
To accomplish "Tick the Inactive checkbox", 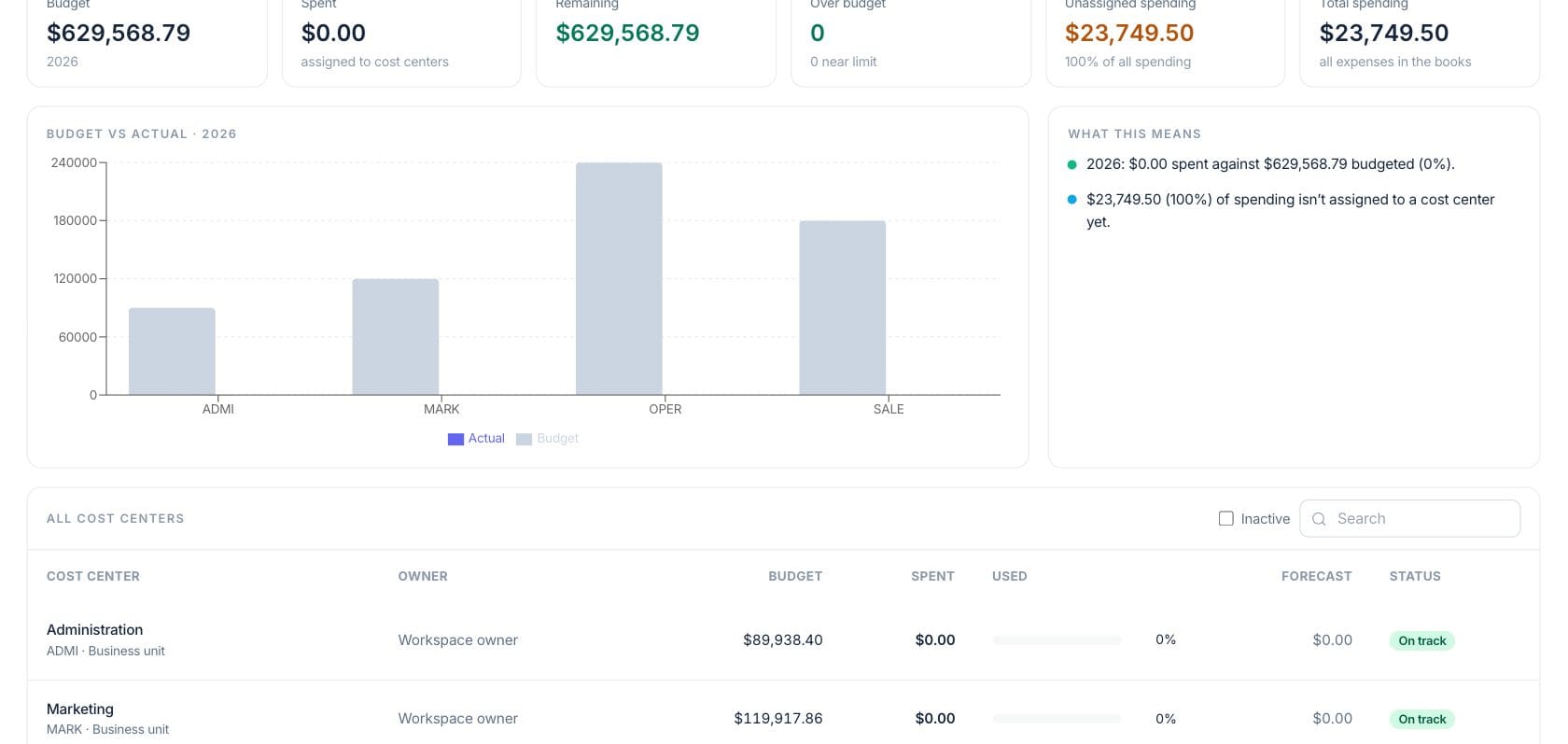I will [1226, 518].
